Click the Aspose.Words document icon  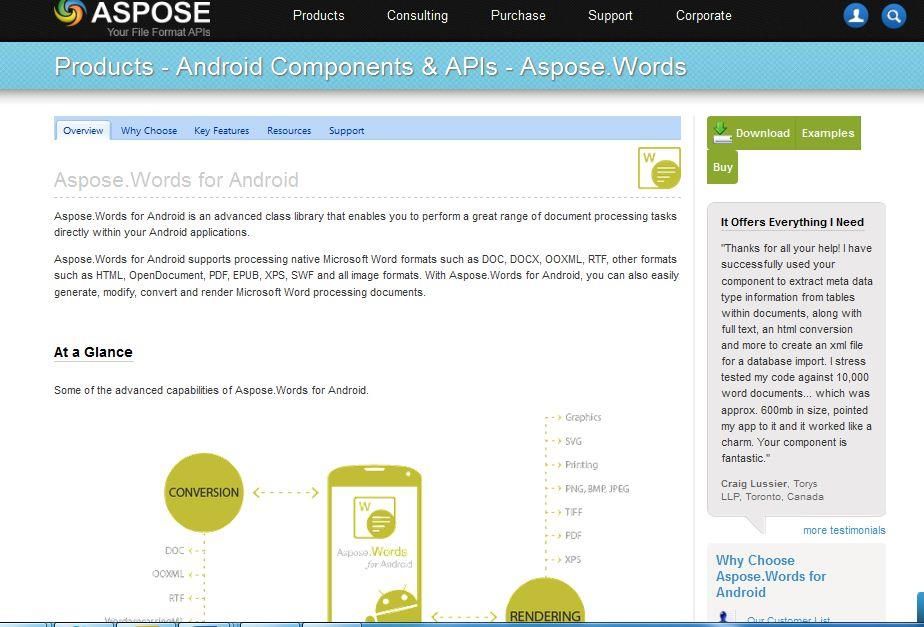tap(657, 168)
